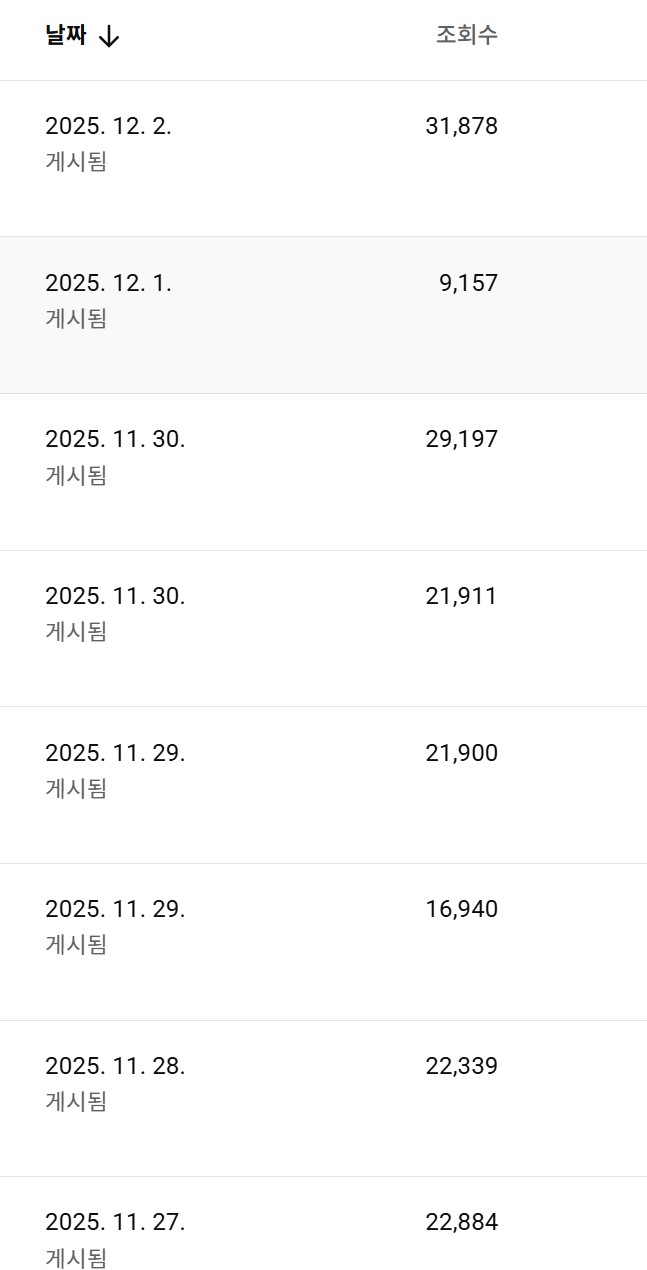
Task: Click the down arrow sort icon beside 날짜
Action: coord(109,37)
